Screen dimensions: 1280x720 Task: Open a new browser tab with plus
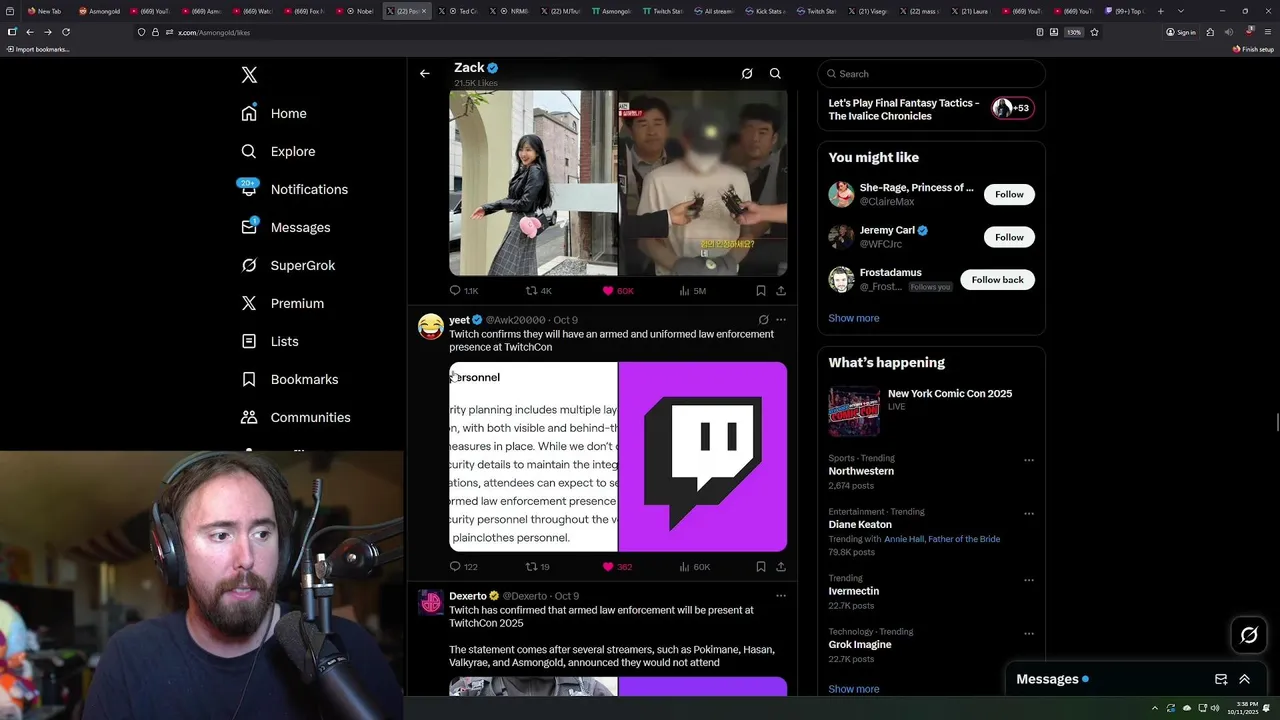[x=1160, y=11]
